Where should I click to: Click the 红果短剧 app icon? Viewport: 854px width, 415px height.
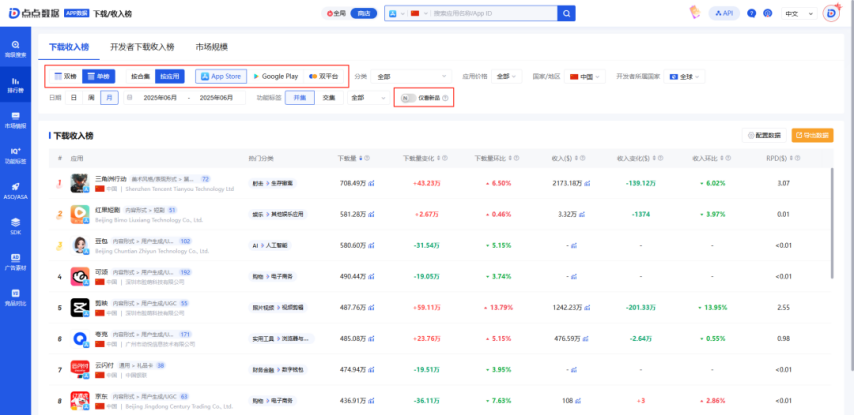[80, 214]
